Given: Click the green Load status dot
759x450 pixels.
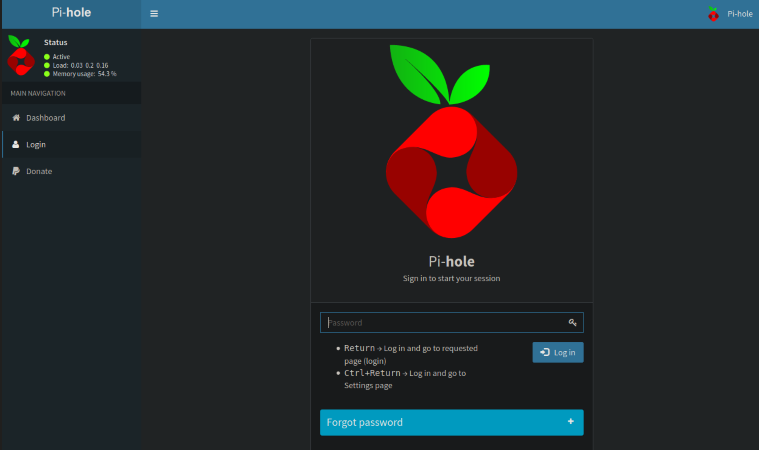Looking at the screenshot, I should (x=46, y=65).
